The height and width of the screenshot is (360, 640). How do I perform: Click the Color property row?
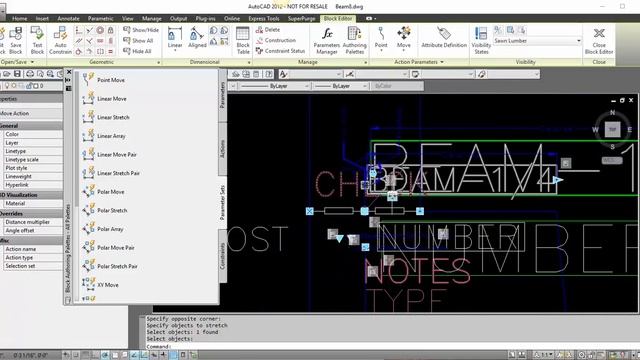pyautogui.click(x=32, y=134)
